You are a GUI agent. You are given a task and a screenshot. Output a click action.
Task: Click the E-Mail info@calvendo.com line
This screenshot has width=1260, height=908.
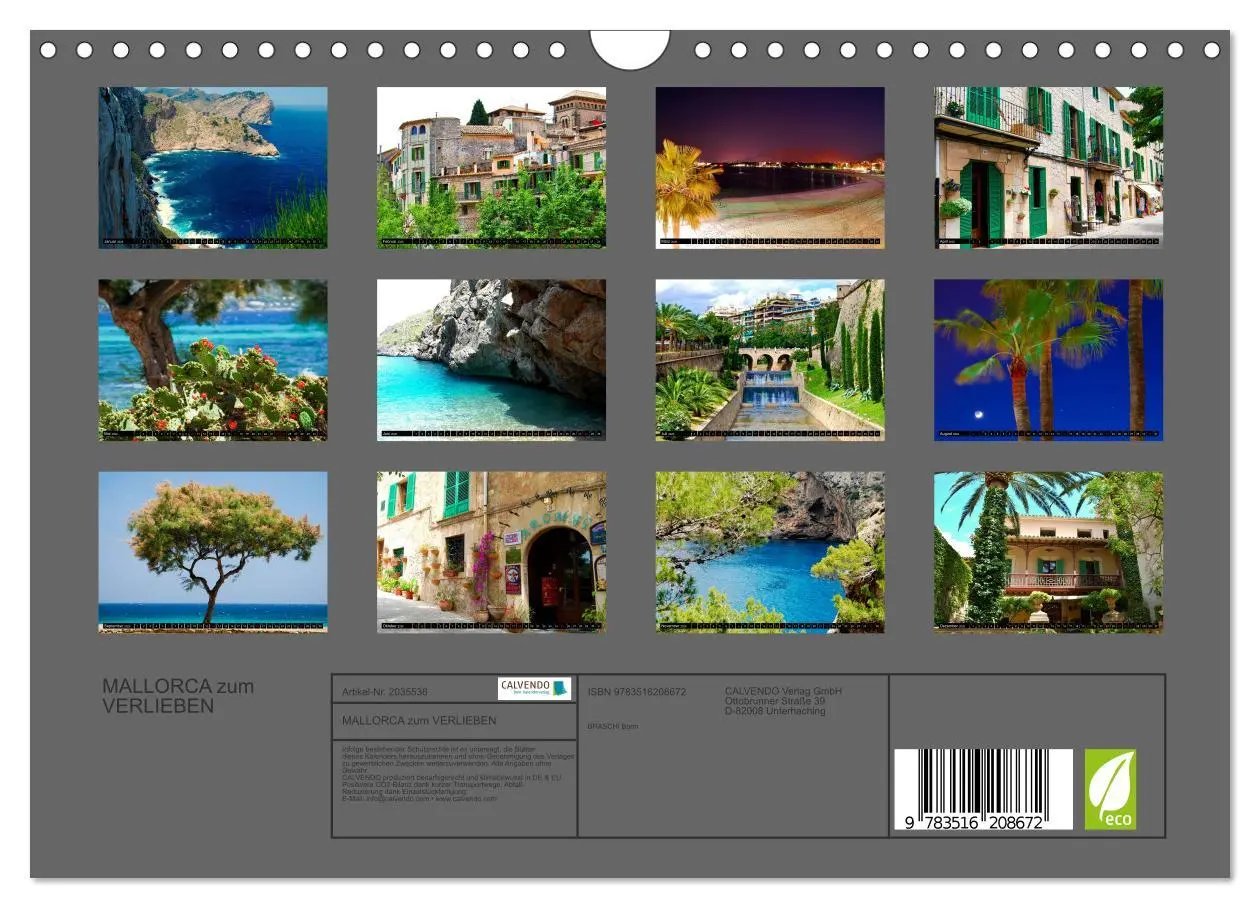coord(419,798)
